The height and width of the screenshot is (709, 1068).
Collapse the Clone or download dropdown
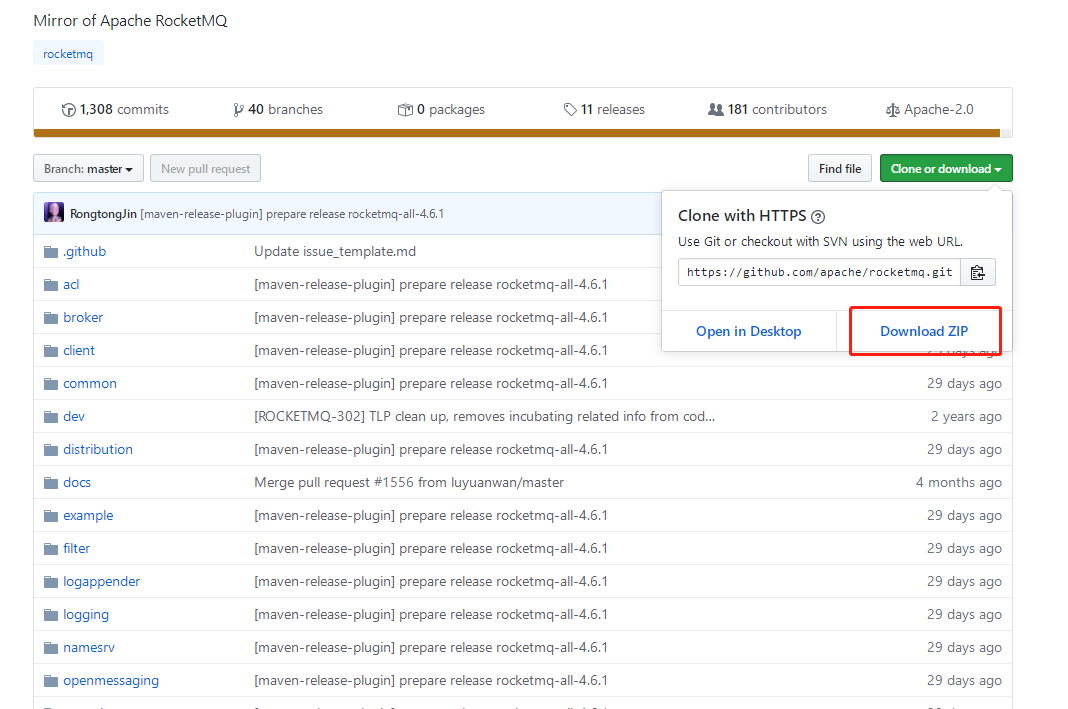[x=946, y=168]
